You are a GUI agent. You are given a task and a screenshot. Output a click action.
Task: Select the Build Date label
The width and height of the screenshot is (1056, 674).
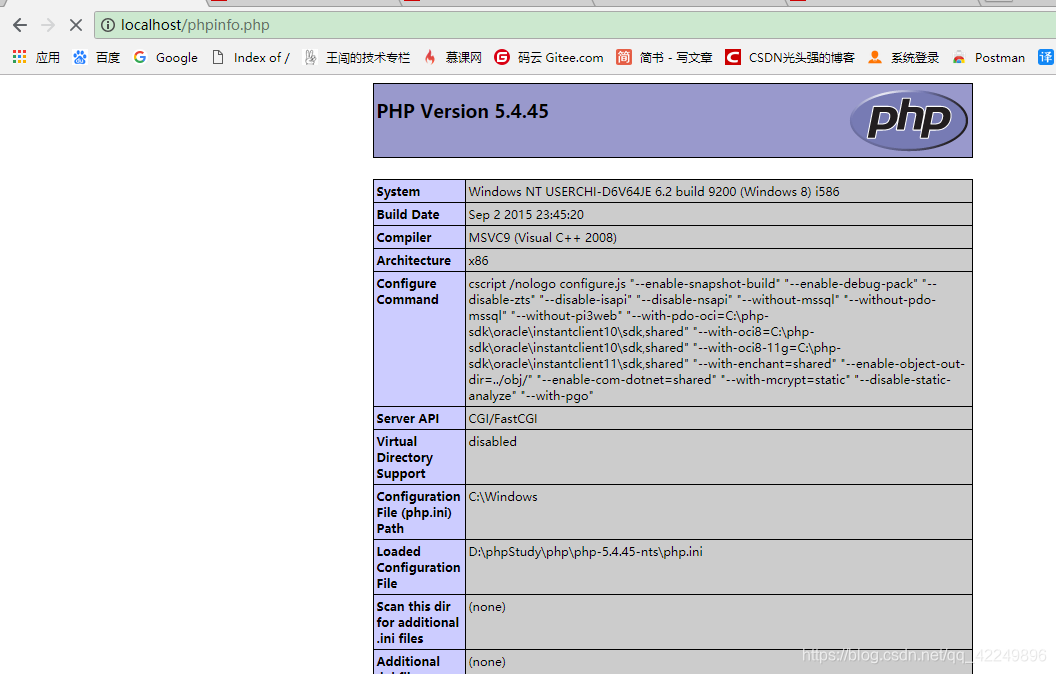(408, 214)
